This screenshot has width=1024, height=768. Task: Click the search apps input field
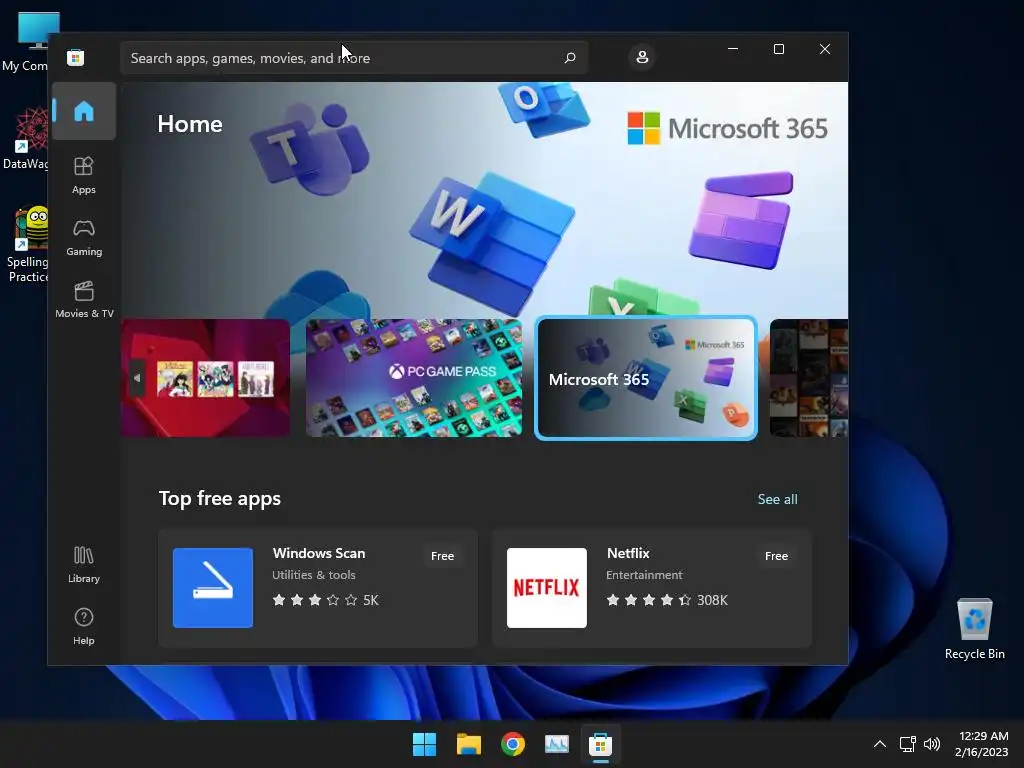click(x=354, y=58)
